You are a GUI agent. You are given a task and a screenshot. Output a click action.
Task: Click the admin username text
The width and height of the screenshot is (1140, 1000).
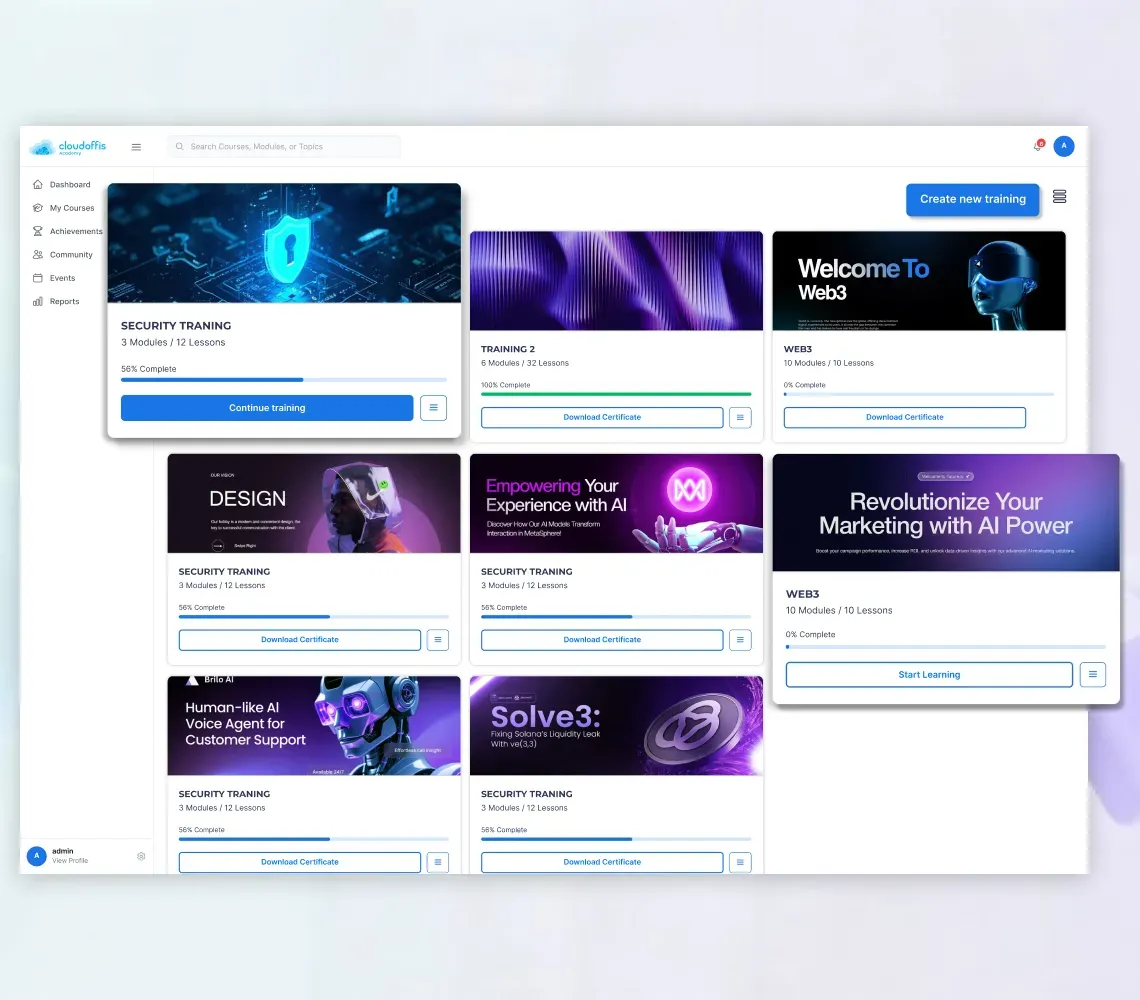pyautogui.click(x=63, y=851)
